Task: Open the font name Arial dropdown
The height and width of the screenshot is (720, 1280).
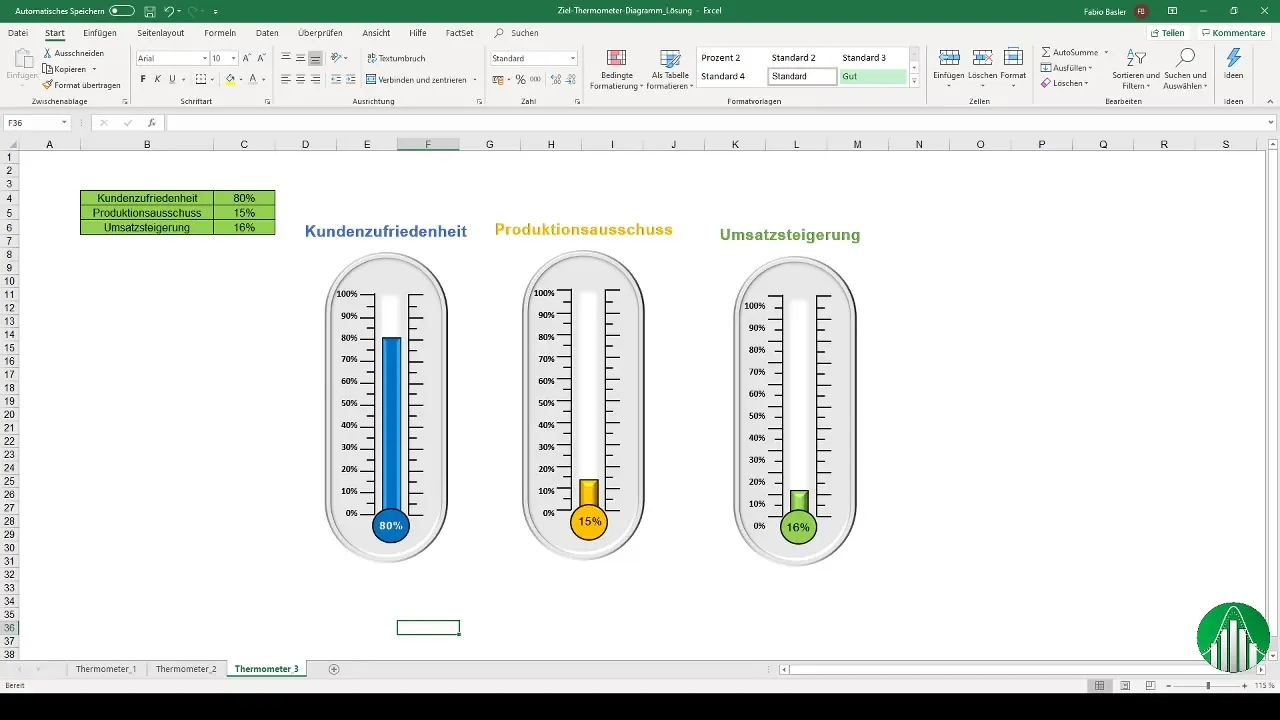Action: (x=203, y=58)
